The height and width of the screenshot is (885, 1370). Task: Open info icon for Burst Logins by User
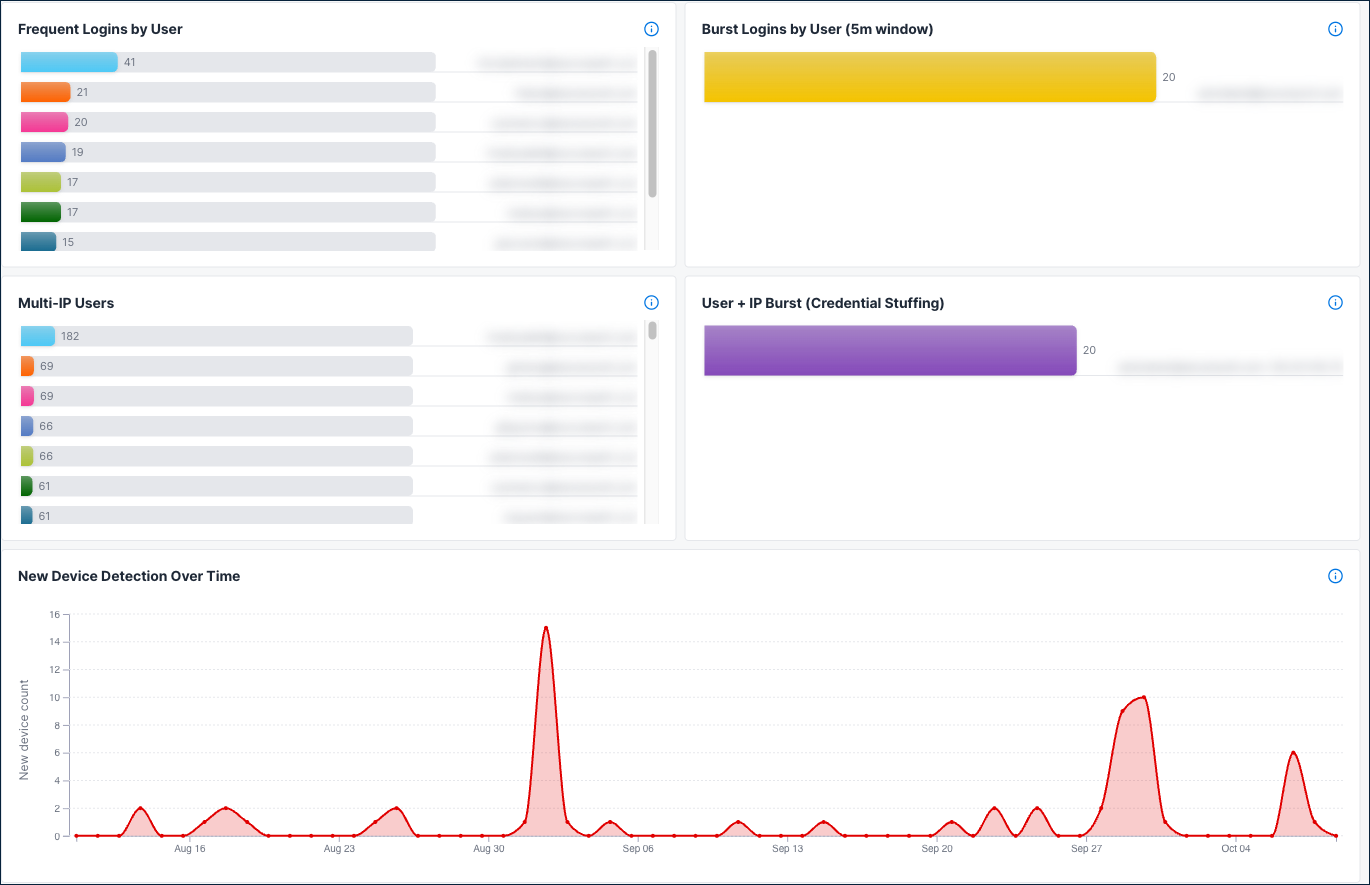(x=1335, y=29)
